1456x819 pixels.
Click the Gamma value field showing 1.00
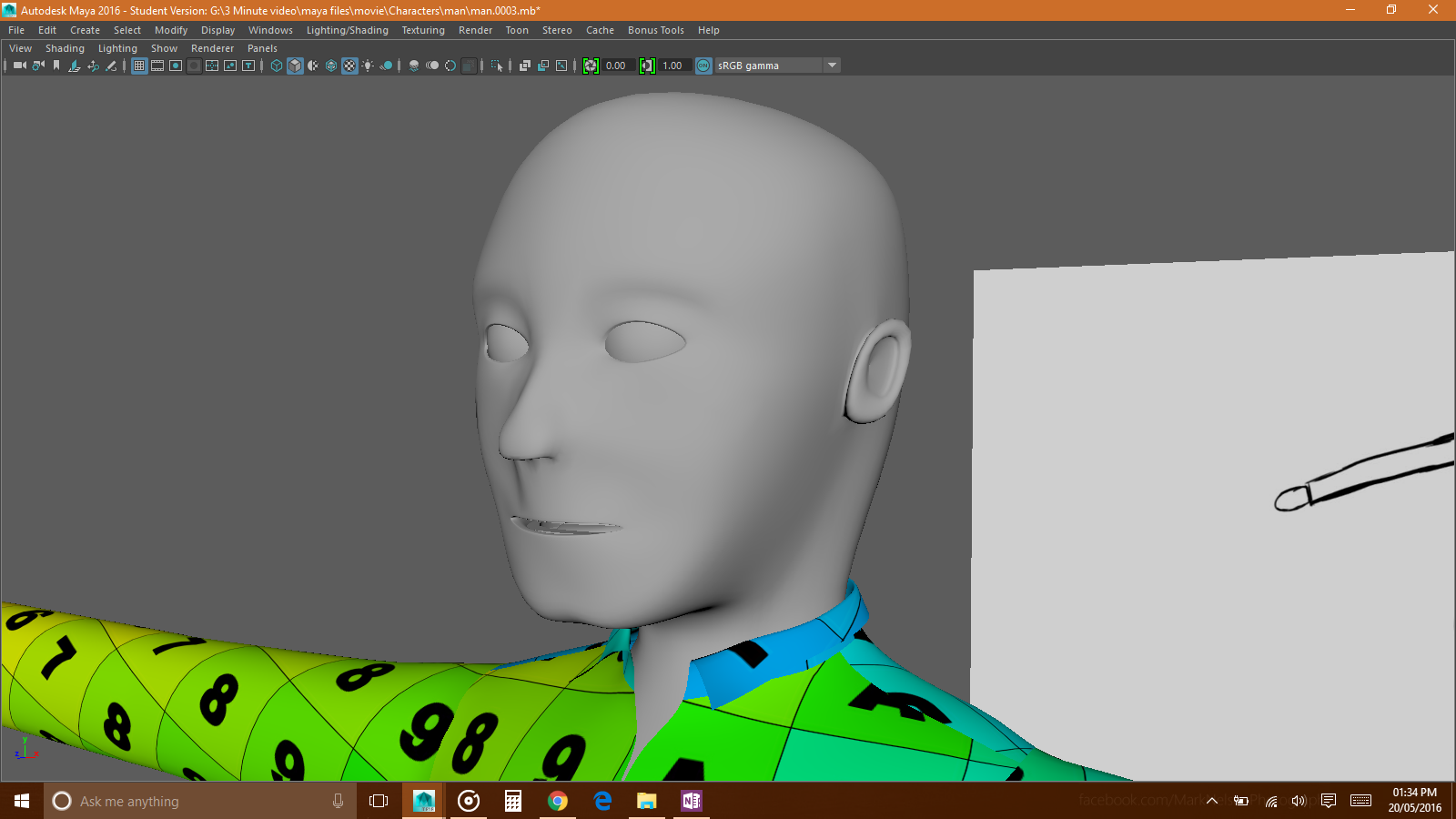673,66
